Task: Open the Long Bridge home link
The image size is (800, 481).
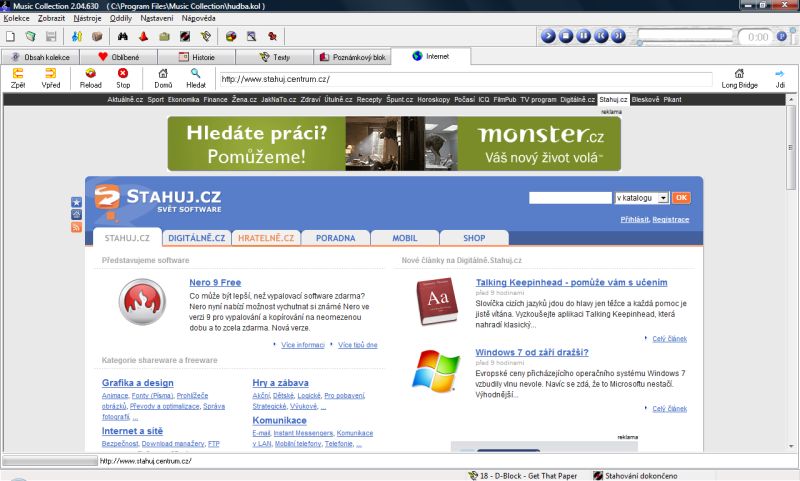Action: pyautogui.click(x=739, y=79)
